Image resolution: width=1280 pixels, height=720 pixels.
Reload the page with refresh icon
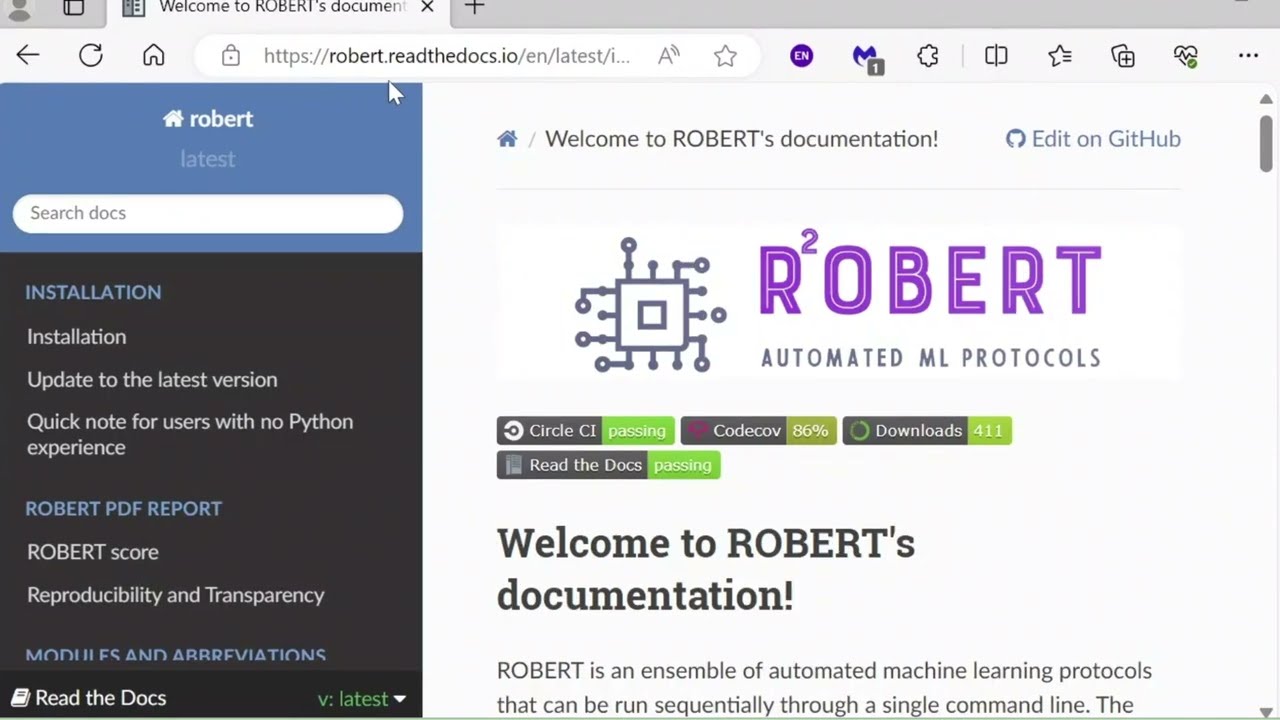[91, 56]
